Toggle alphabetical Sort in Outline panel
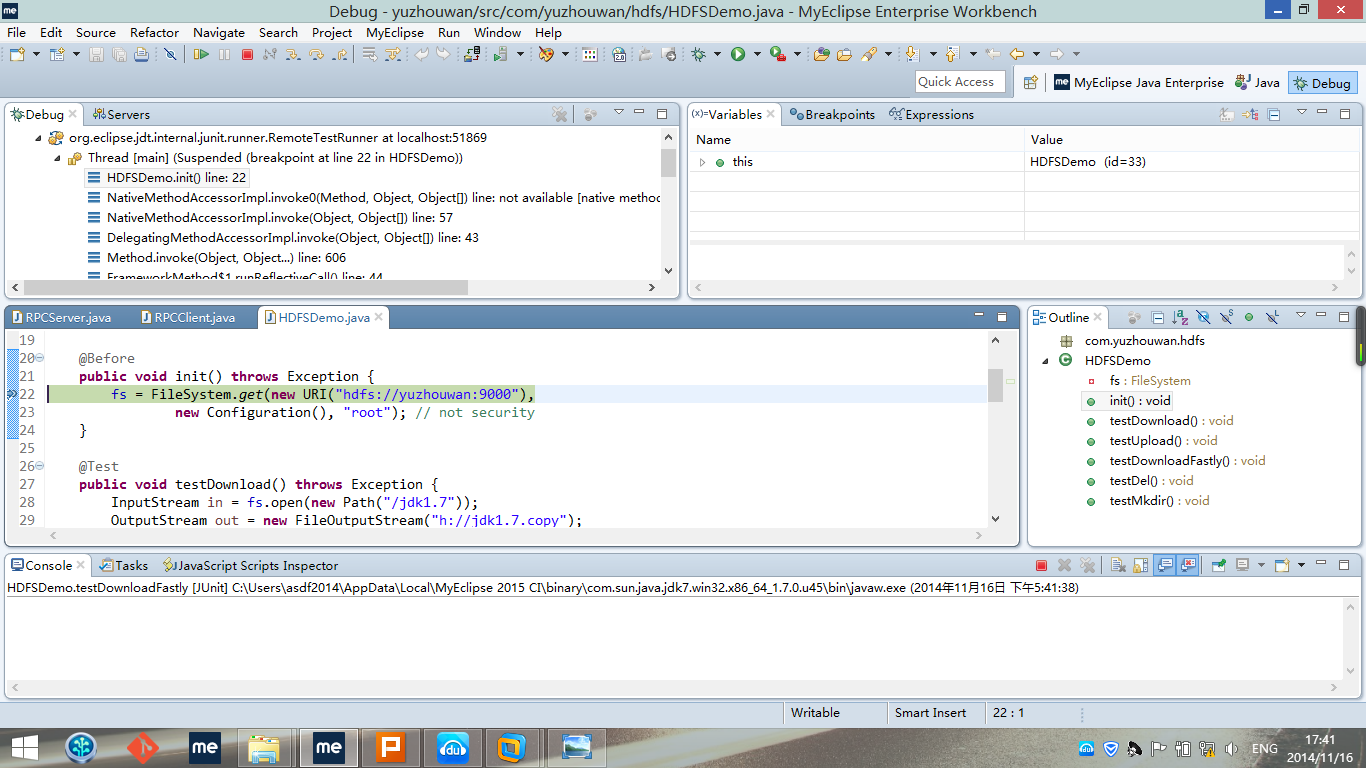The image size is (1366, 768). pyautogui.click(x=1180, y=318)
